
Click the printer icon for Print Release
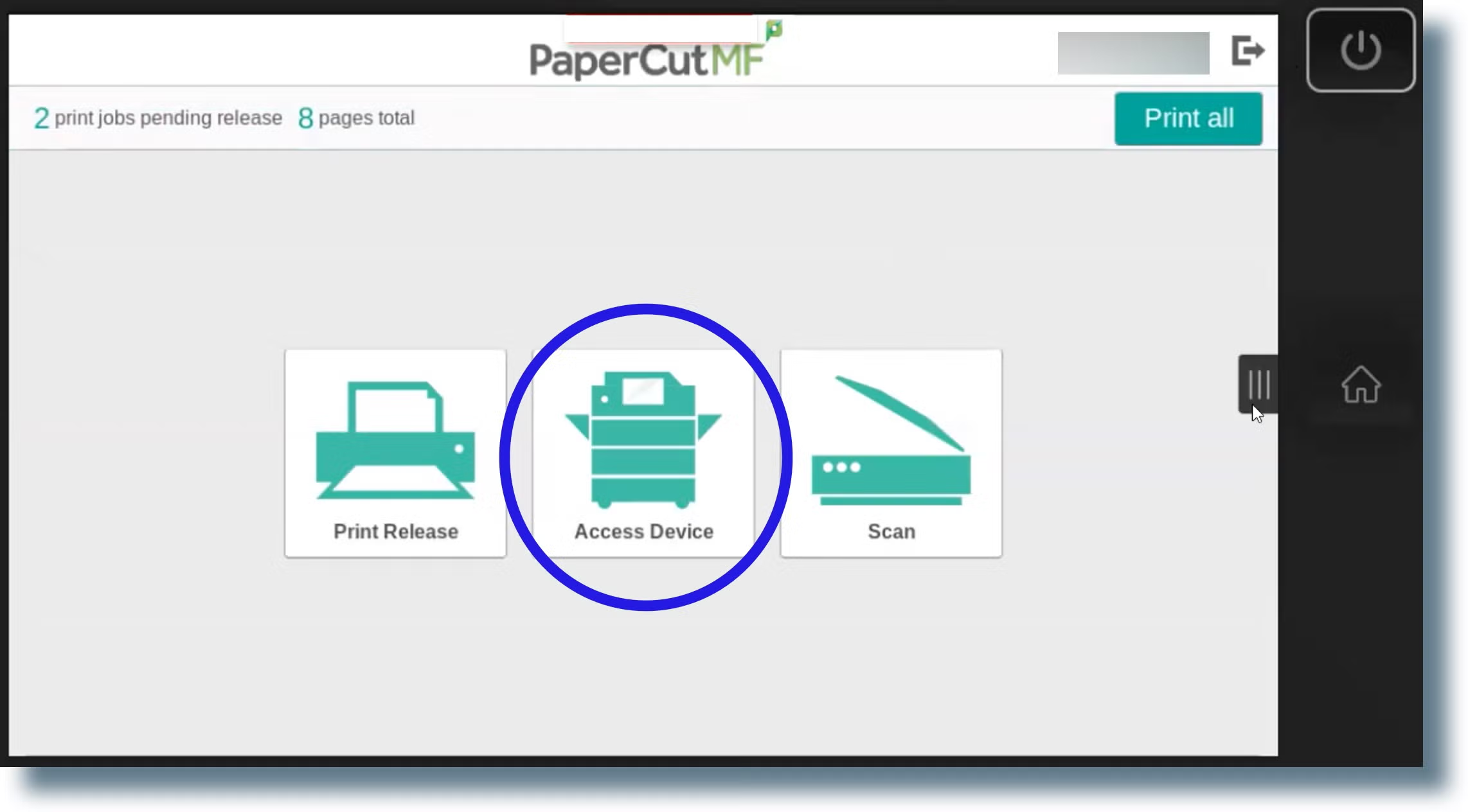tap(395, 440)
